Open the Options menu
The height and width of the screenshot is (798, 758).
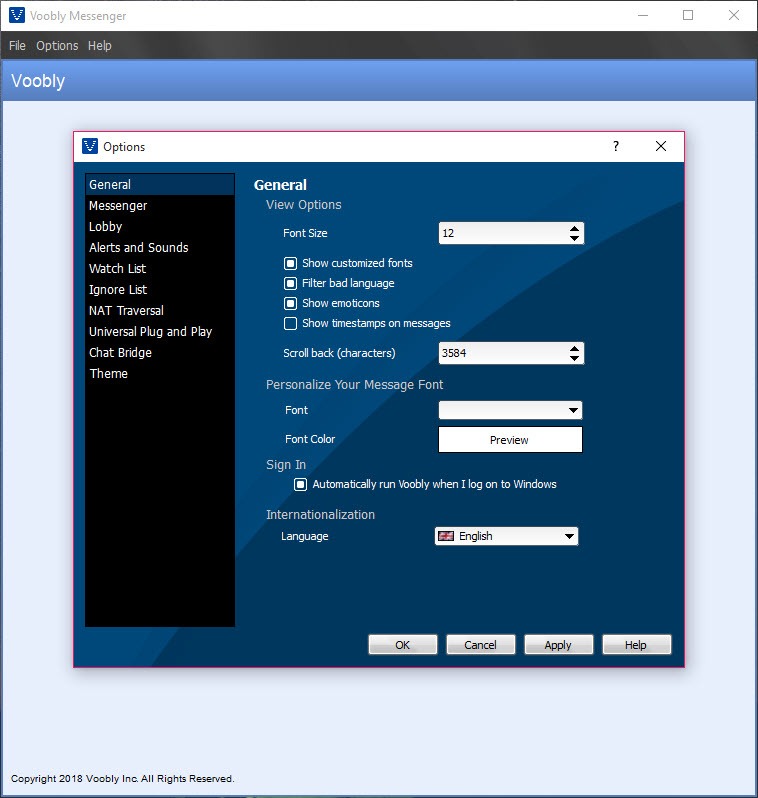(57, 46)
